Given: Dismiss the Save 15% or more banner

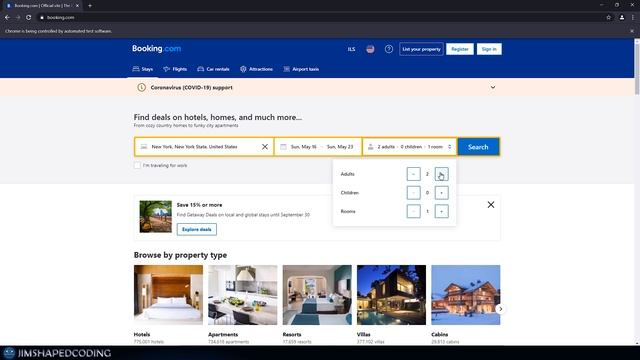Looking at the screenshot, I should pos(491,204).
